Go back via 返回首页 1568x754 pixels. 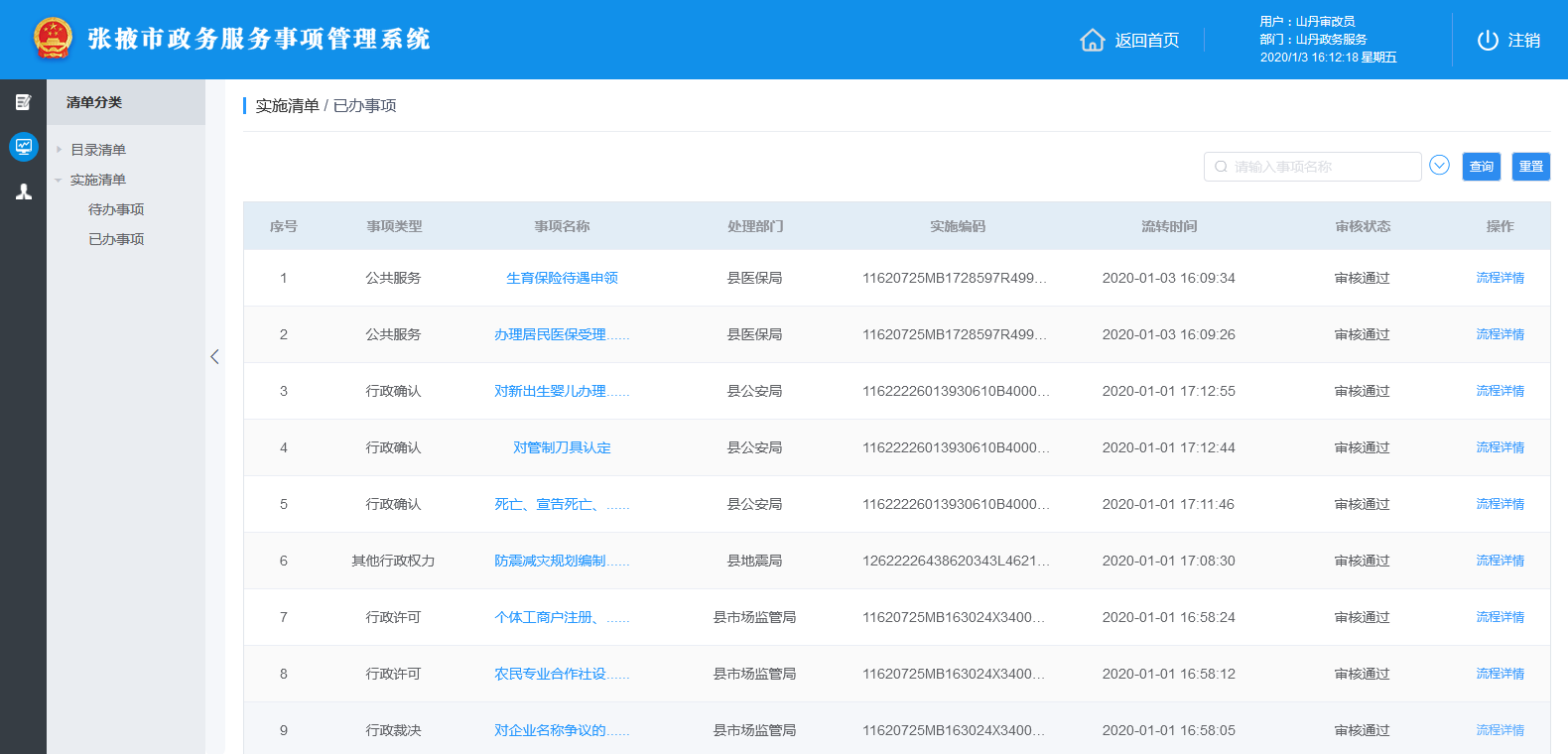(x=1146, y=40)
